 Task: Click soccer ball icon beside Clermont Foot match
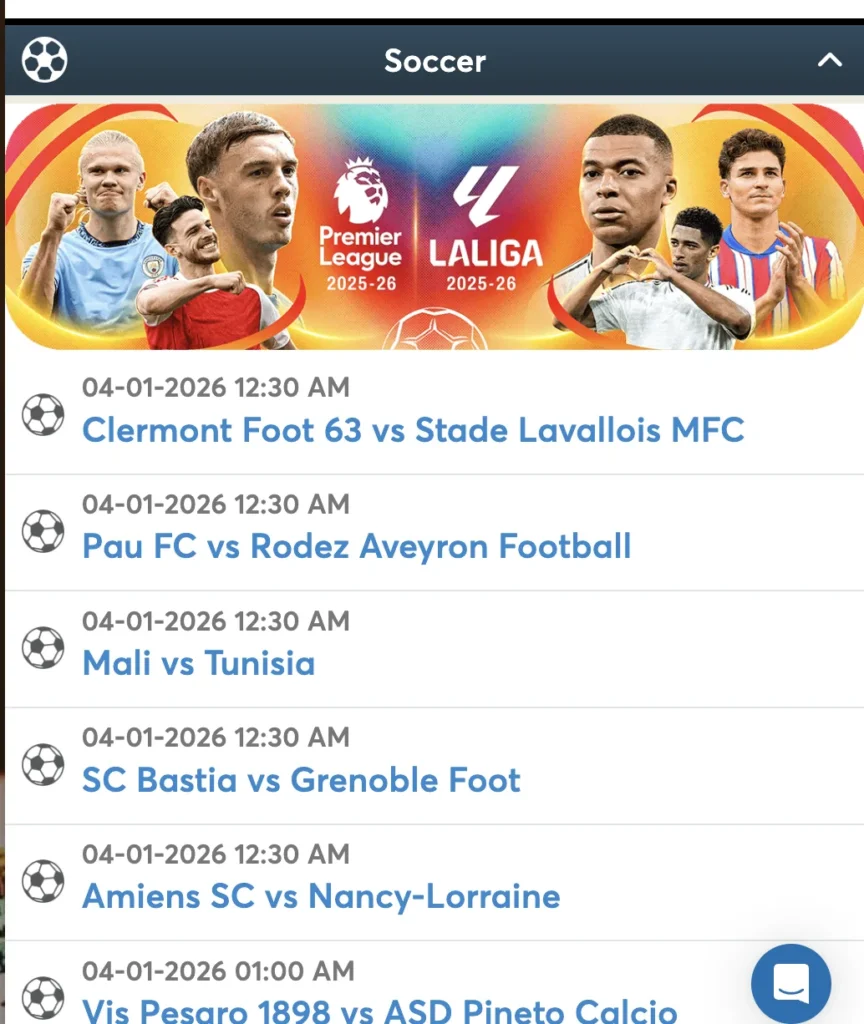(43, 414)
